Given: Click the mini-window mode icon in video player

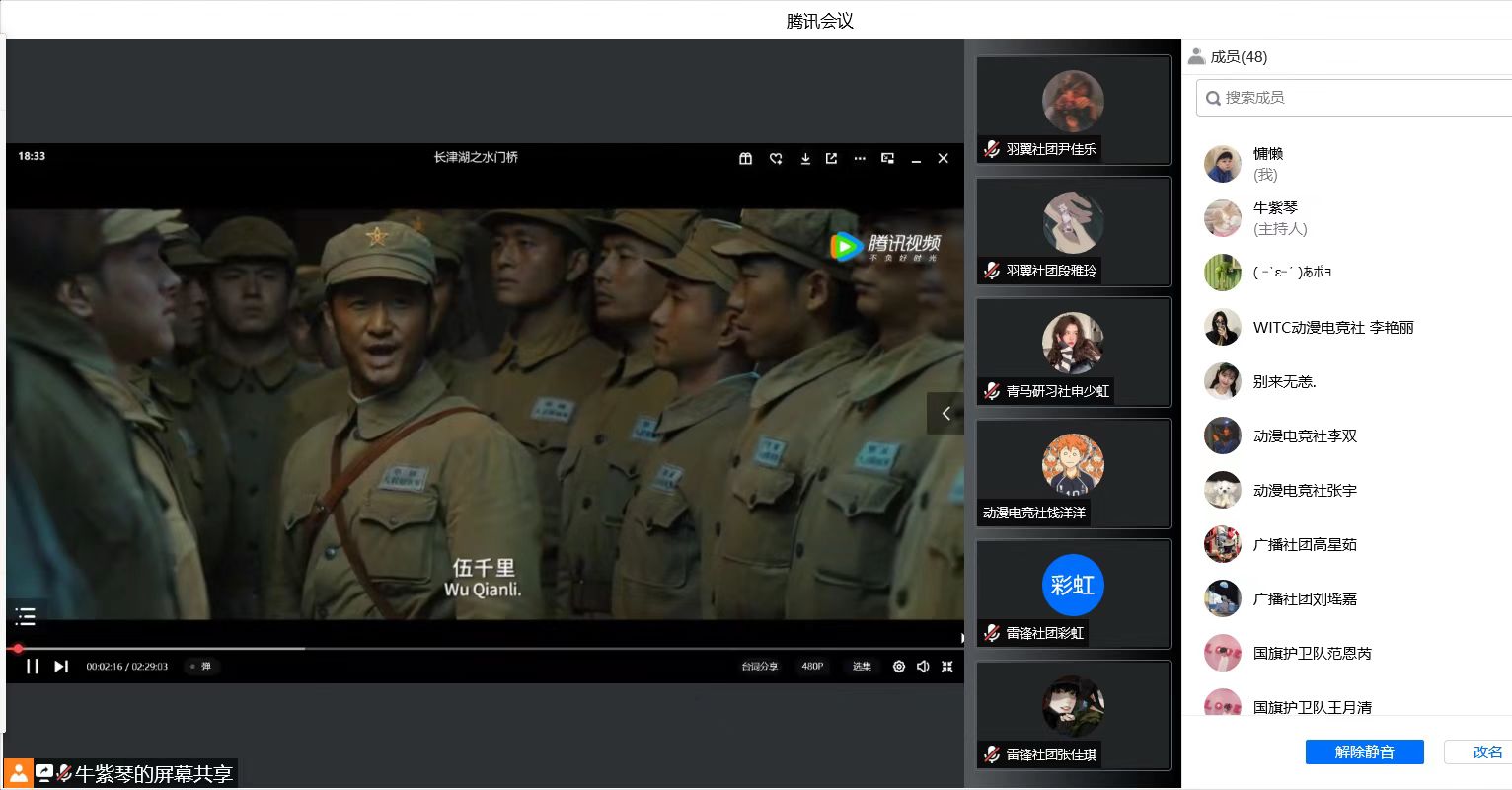Looking at the screenshot, I should tap(887, 158).
